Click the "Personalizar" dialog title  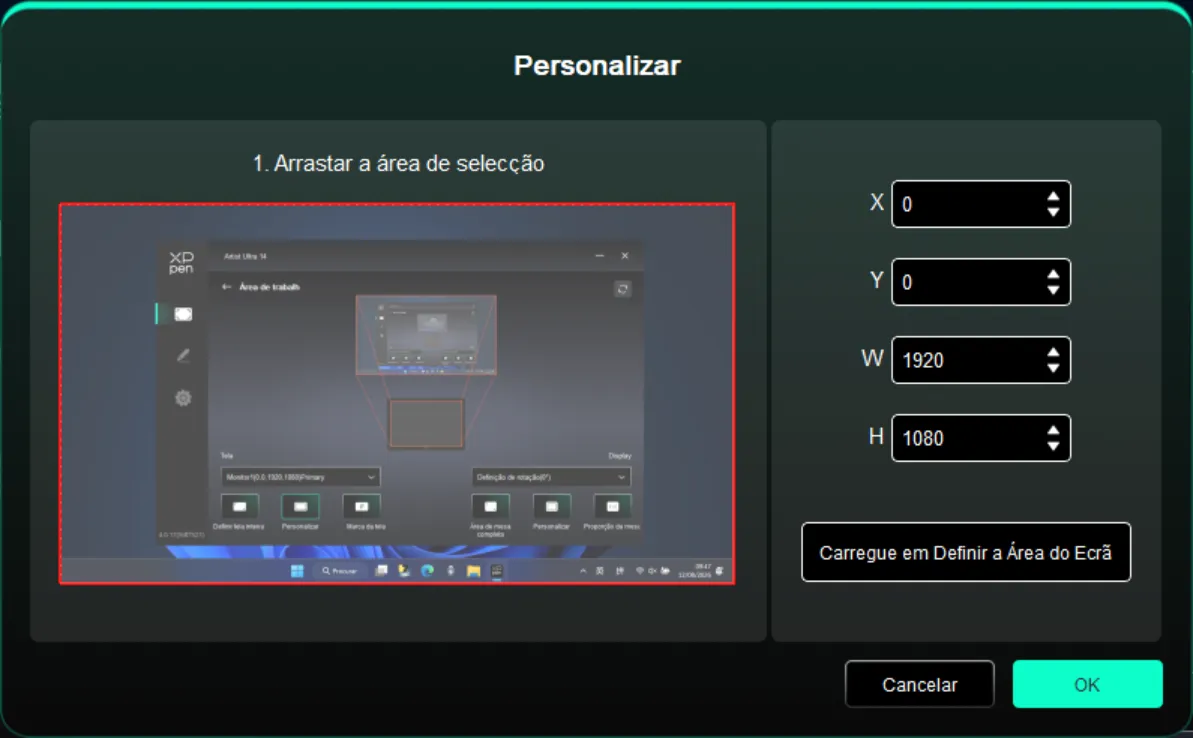[597, 65]
